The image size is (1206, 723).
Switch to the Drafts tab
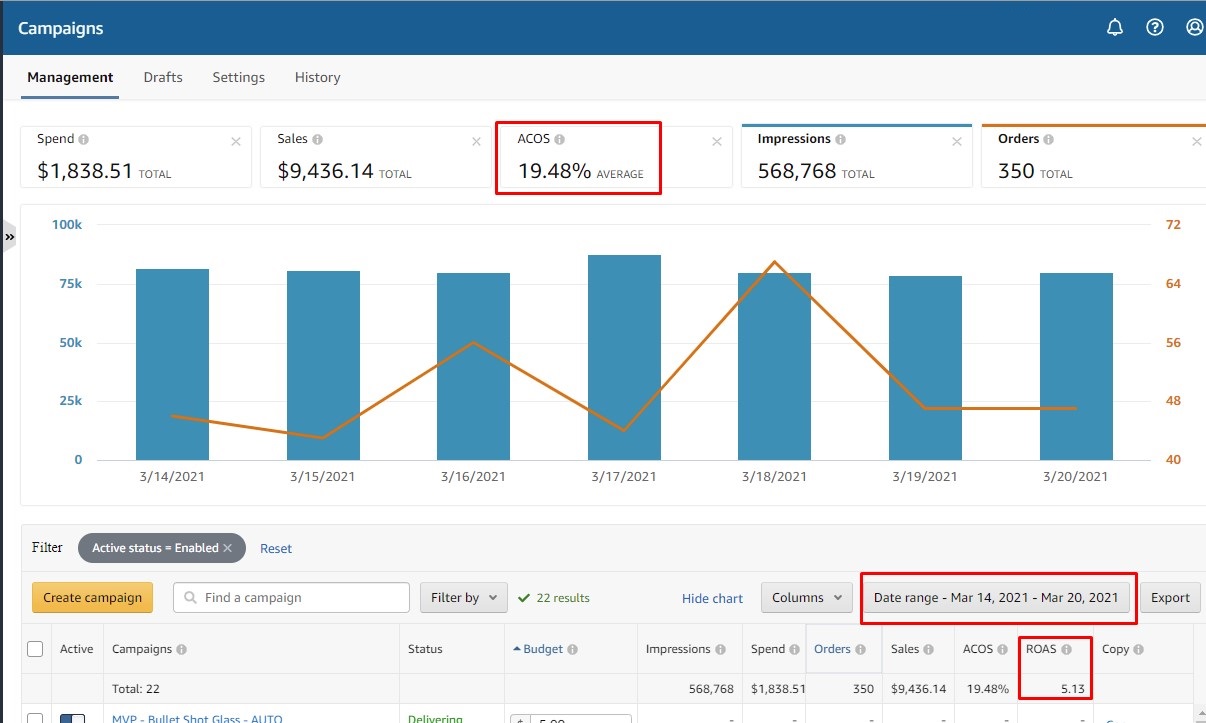coord(163,77)
